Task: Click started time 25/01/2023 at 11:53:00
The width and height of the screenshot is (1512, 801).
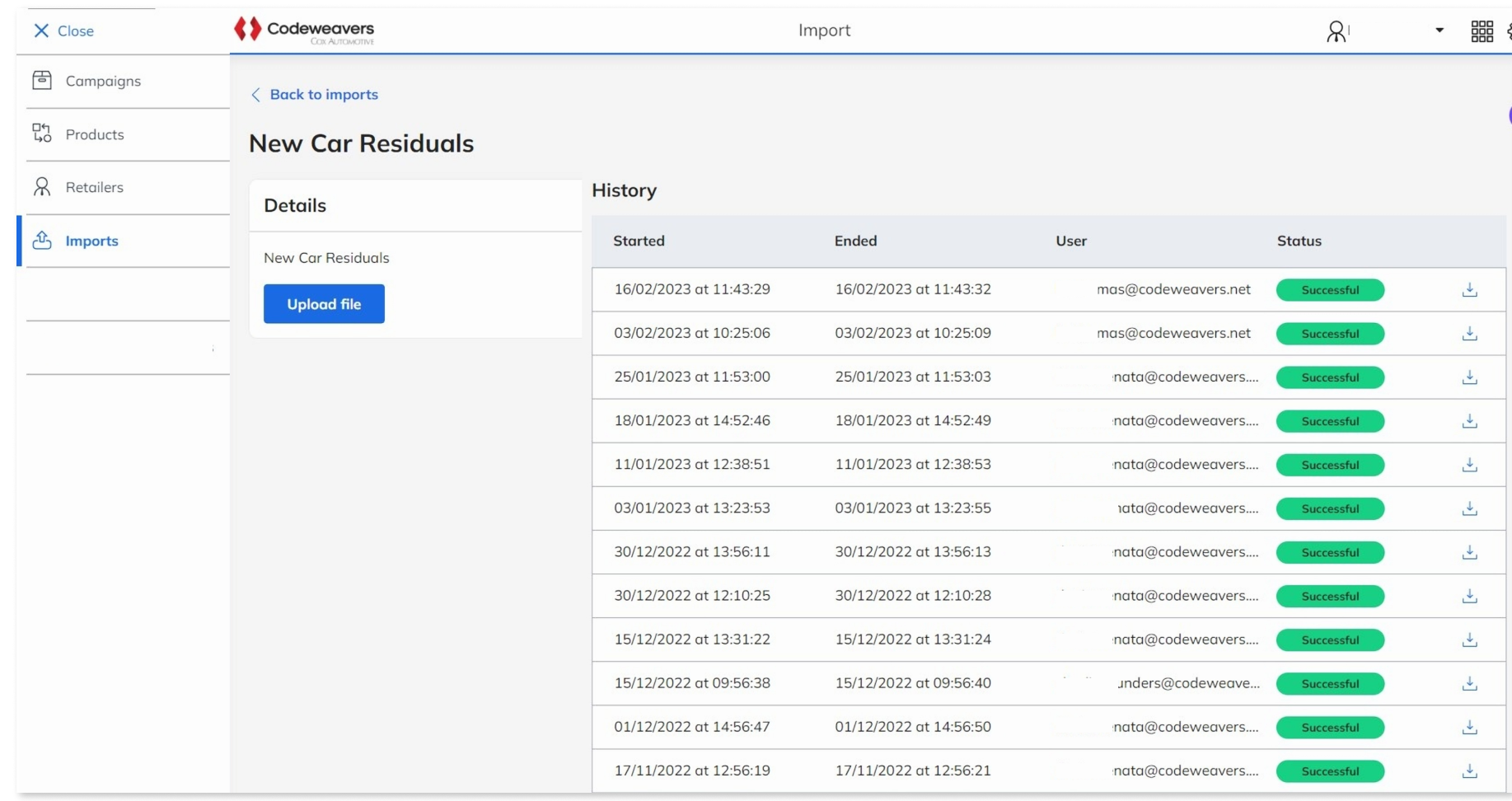Action: [x=692, y=377]
